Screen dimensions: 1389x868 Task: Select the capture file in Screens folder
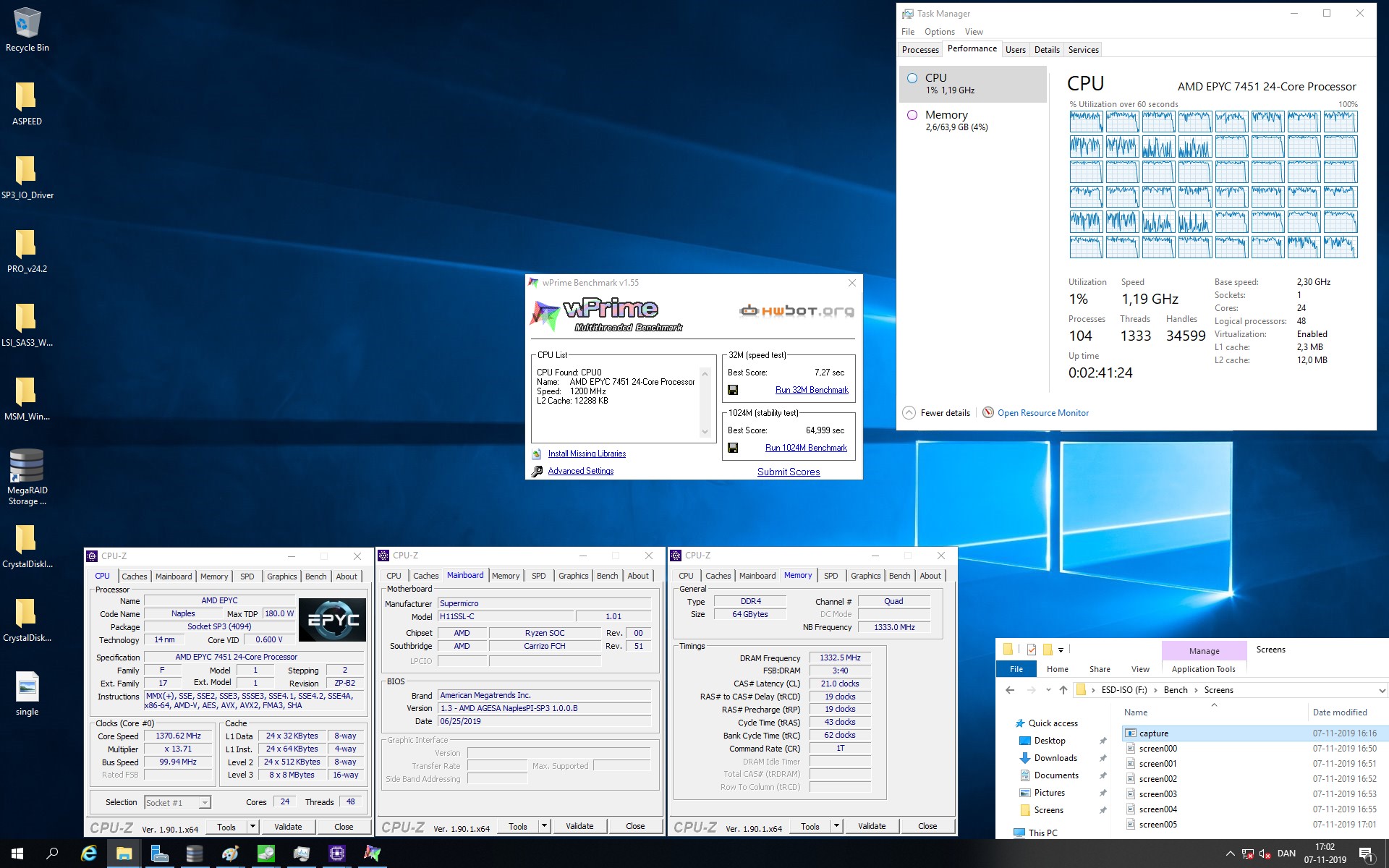[1254, 733]
